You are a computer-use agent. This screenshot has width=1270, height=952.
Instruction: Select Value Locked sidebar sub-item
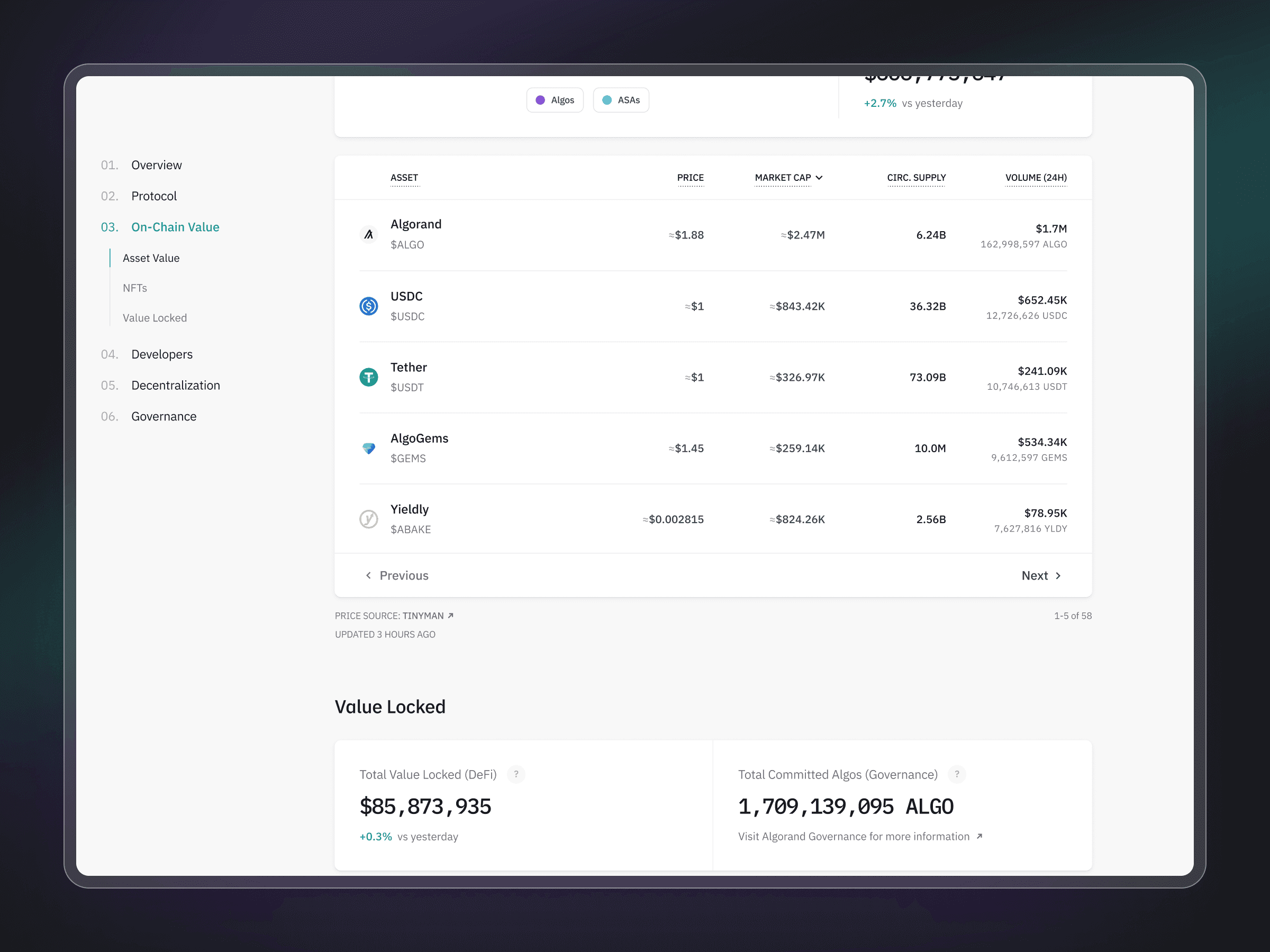pyautogui.click(x=155, y=318)
